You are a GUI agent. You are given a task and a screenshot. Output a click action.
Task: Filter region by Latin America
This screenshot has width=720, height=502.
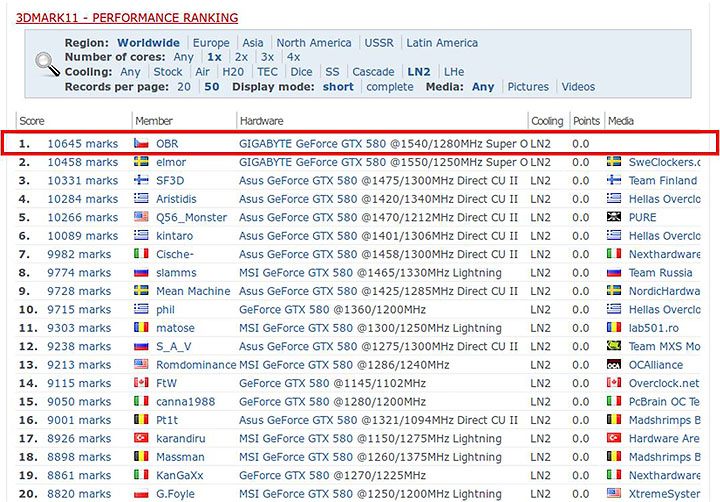tap(442, 43)
